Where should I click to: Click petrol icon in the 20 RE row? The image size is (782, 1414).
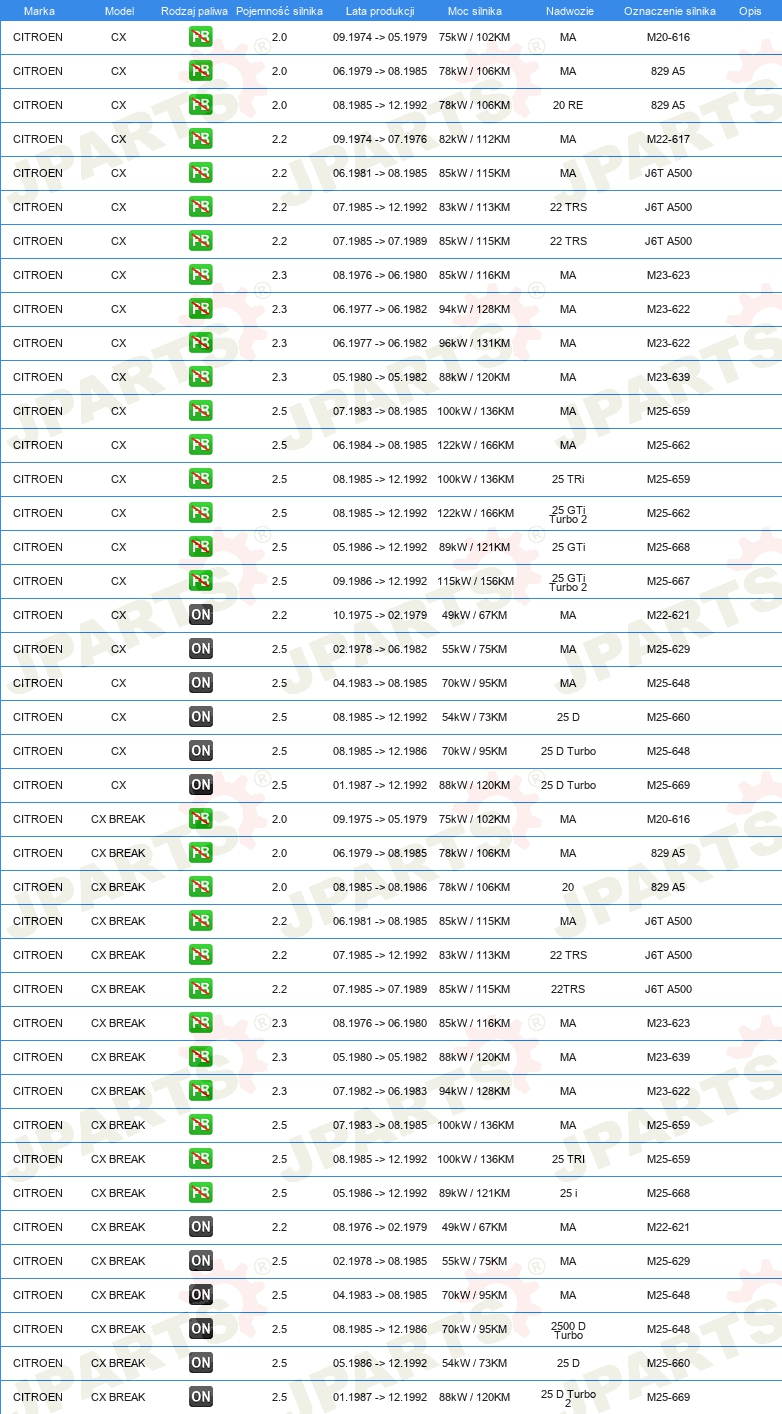coord(201,105)
